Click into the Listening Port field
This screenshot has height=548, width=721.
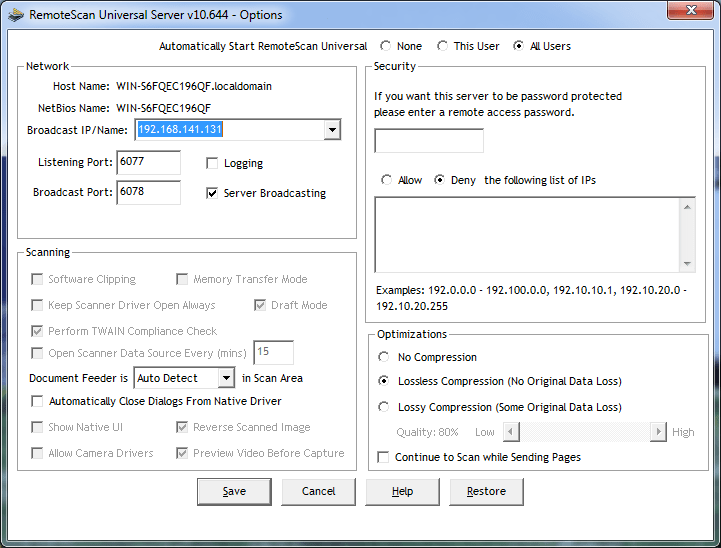coord(148,162)
